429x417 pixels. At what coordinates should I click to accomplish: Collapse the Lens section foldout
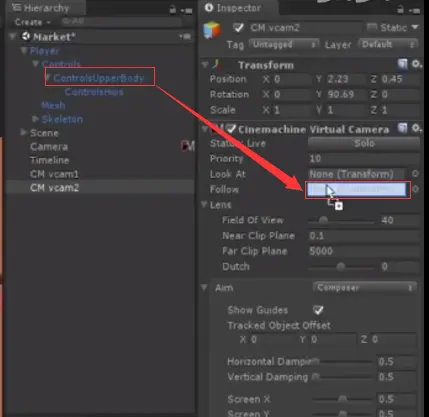click(x=204, y=205)
